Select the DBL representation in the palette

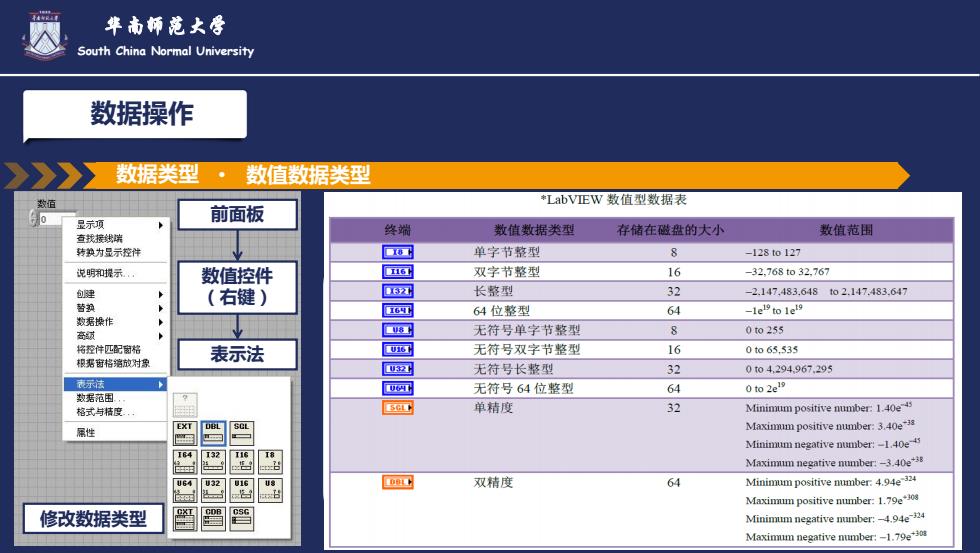[213, 433]
